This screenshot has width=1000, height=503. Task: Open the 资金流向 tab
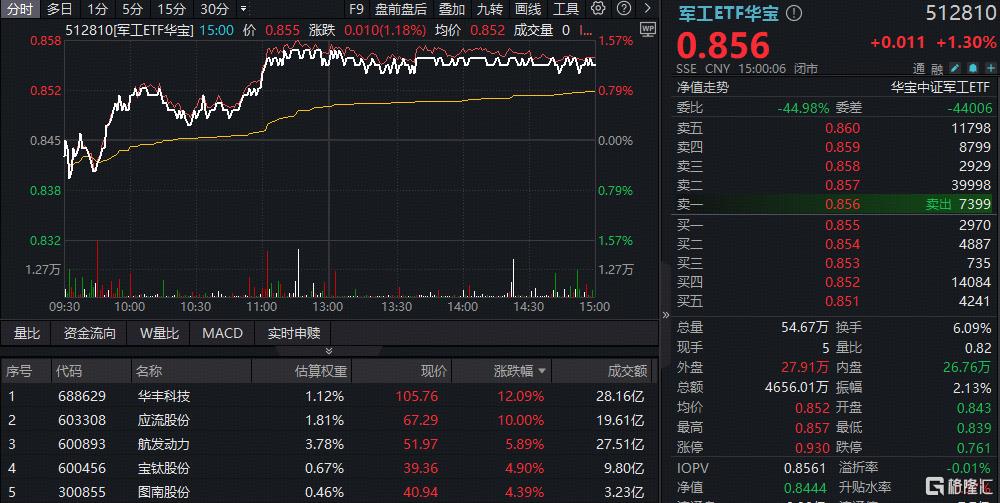[90, 333]
